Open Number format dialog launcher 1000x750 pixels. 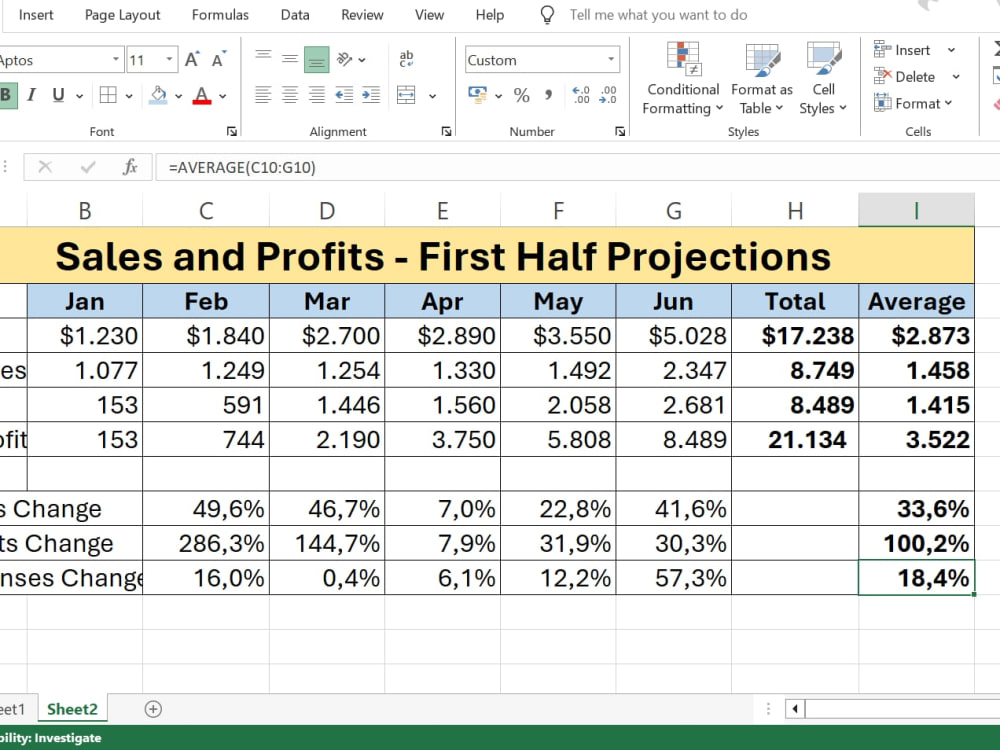[x=620, y=131]
